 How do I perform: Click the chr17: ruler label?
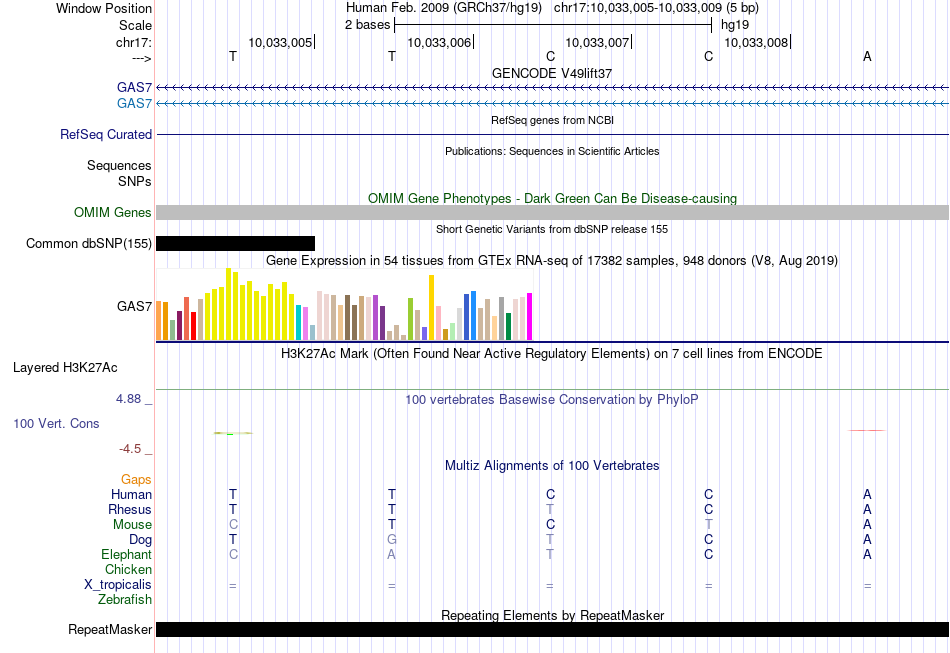click(x=133, y=42)
